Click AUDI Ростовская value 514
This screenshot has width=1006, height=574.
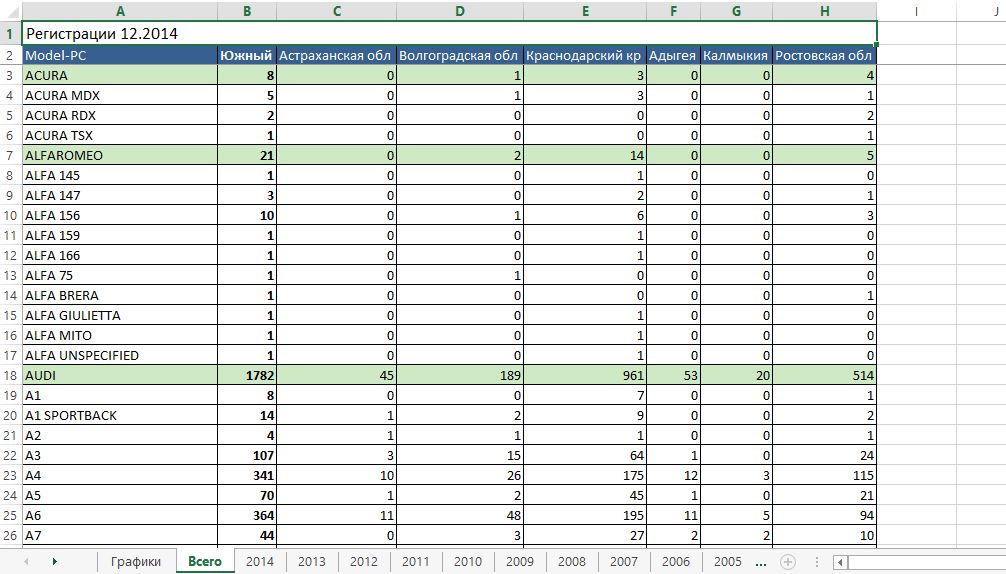[x=824, y=375]
